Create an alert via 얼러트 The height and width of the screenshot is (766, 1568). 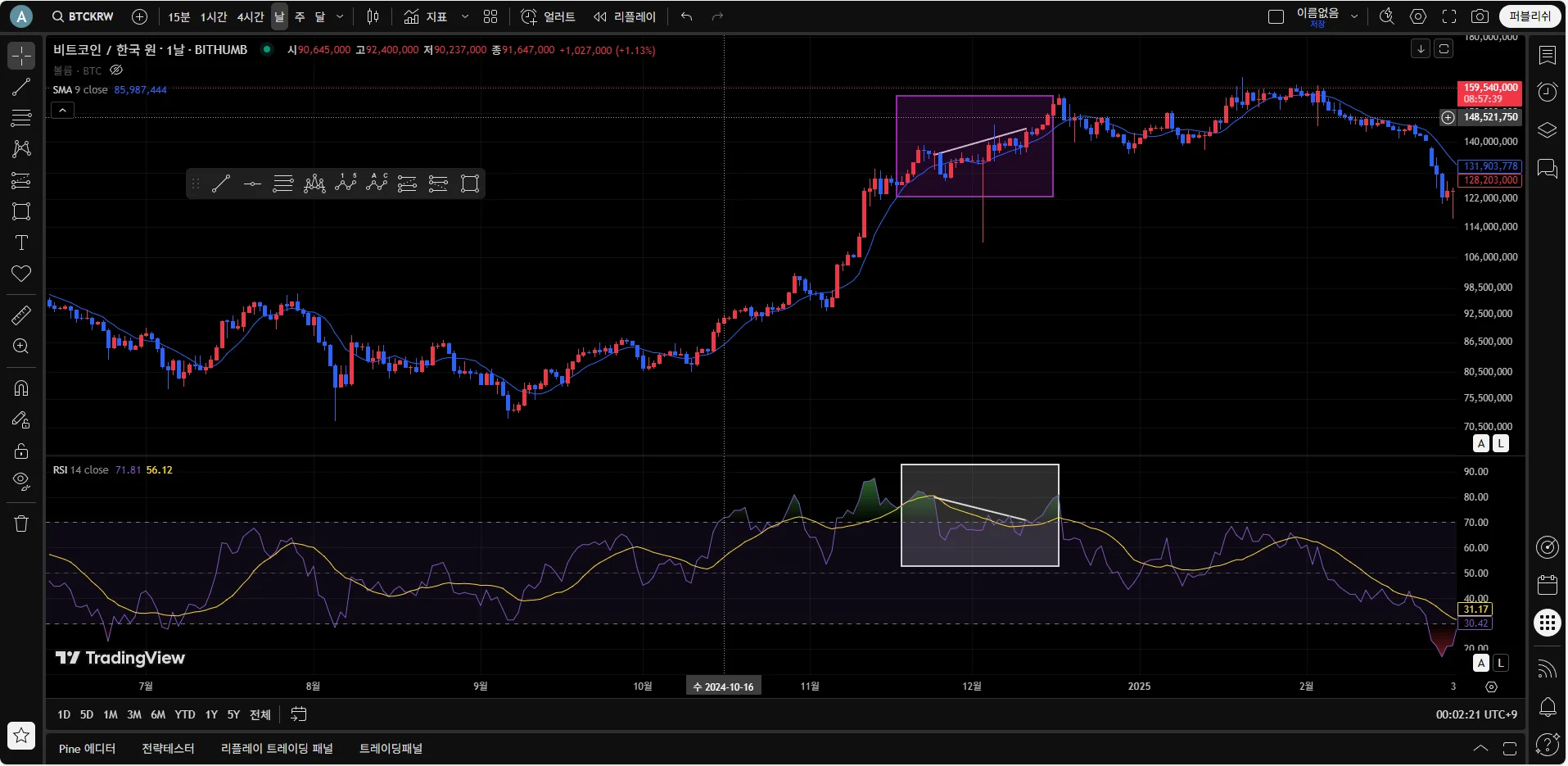coord(549,16)
